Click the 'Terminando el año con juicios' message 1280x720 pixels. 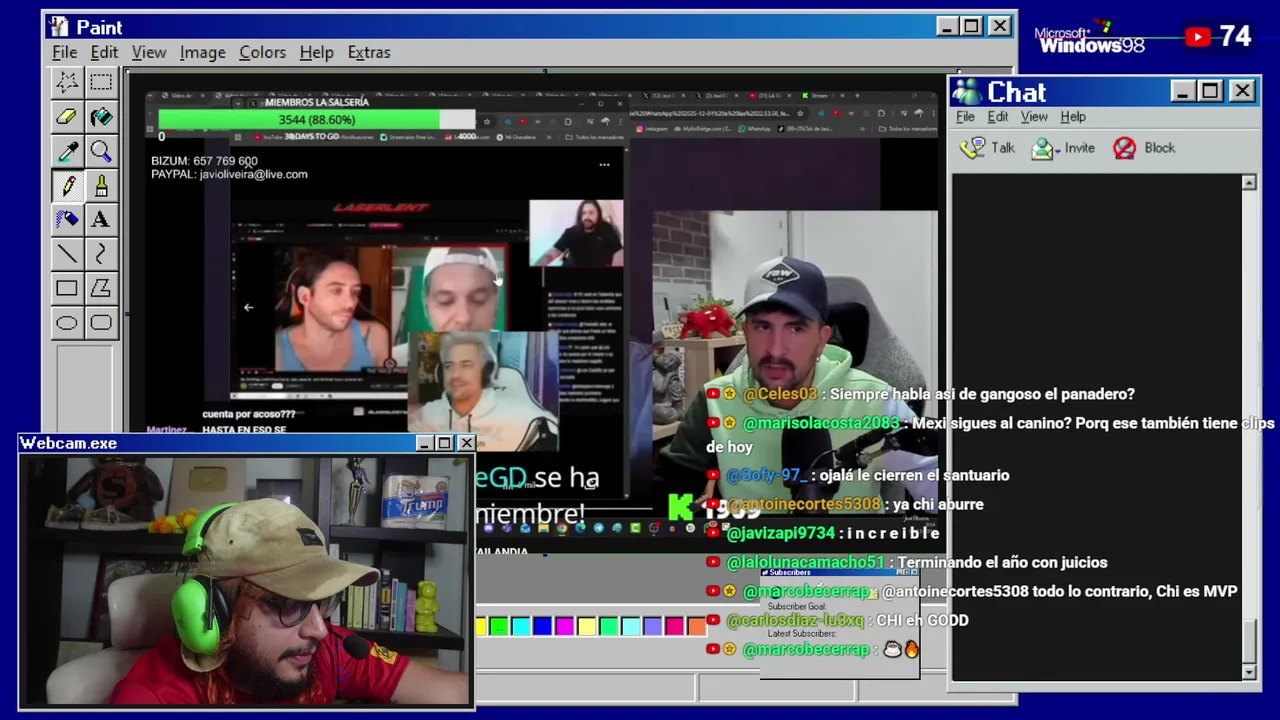[1004, 562]
